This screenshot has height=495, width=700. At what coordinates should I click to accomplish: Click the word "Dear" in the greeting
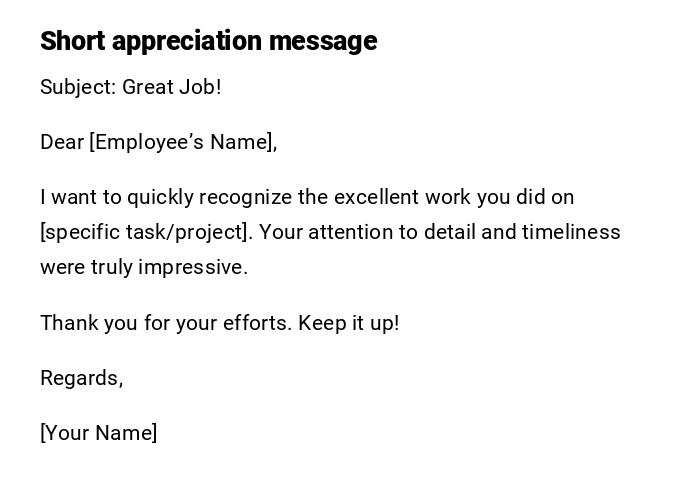62,142
